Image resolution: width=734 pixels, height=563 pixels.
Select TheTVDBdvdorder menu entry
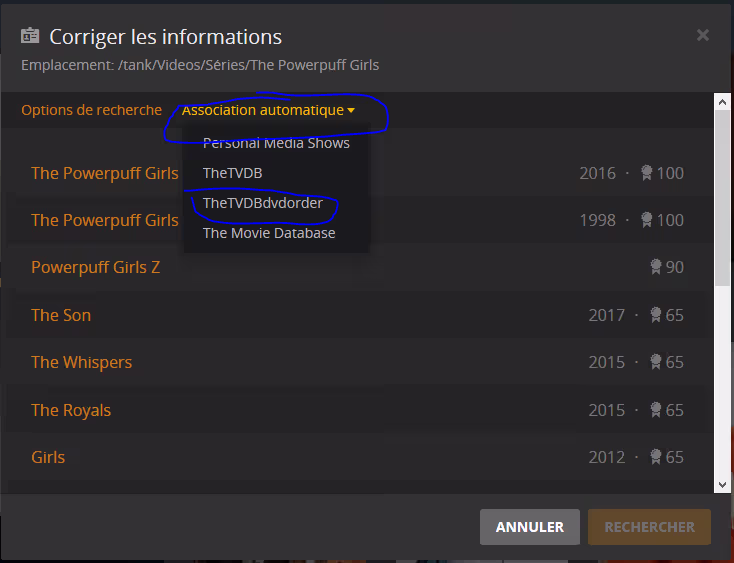pyautogui.click(x=263, y=203)
